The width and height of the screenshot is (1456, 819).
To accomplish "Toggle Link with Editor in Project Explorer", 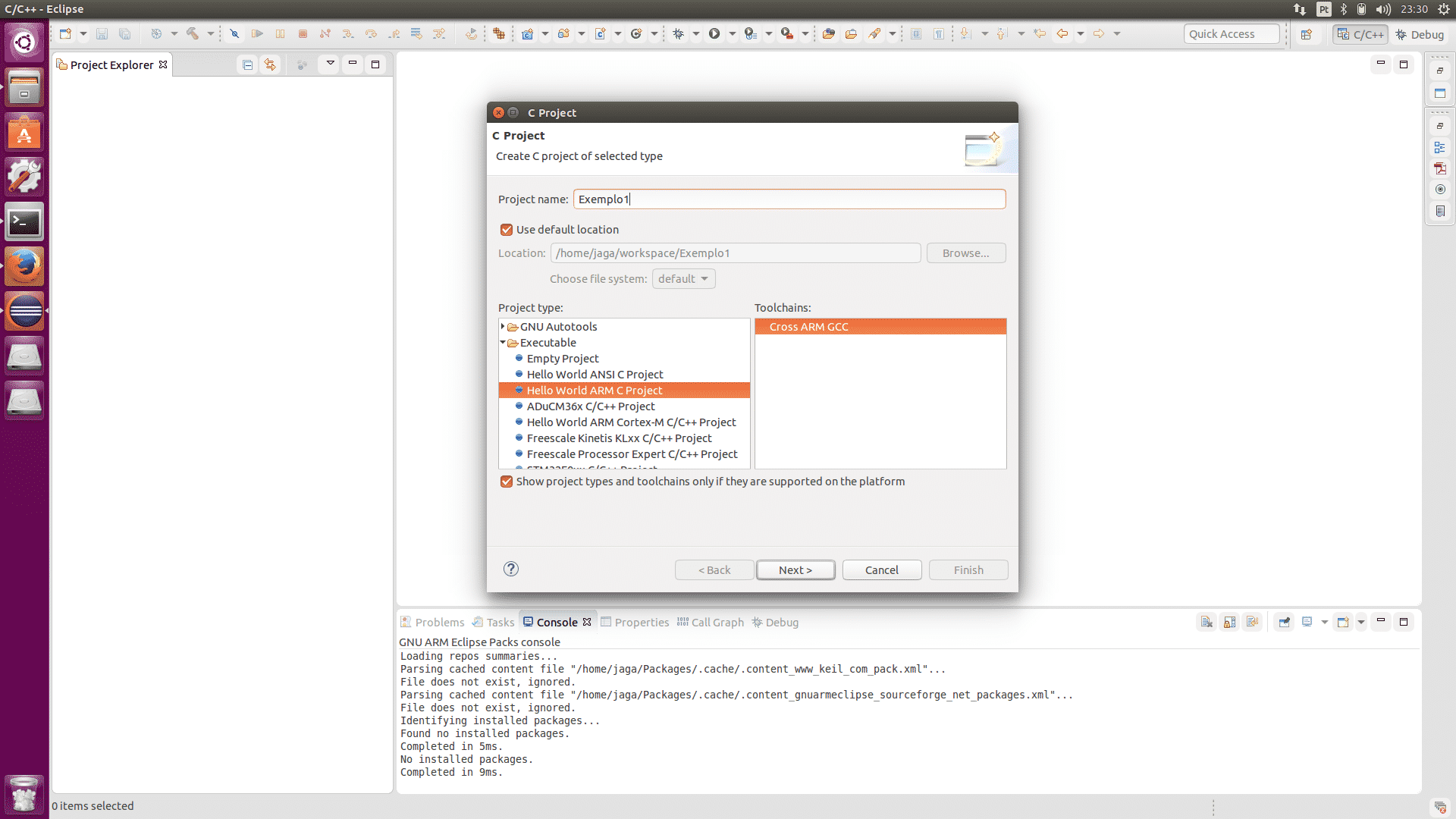I will (x=270, y=64).
